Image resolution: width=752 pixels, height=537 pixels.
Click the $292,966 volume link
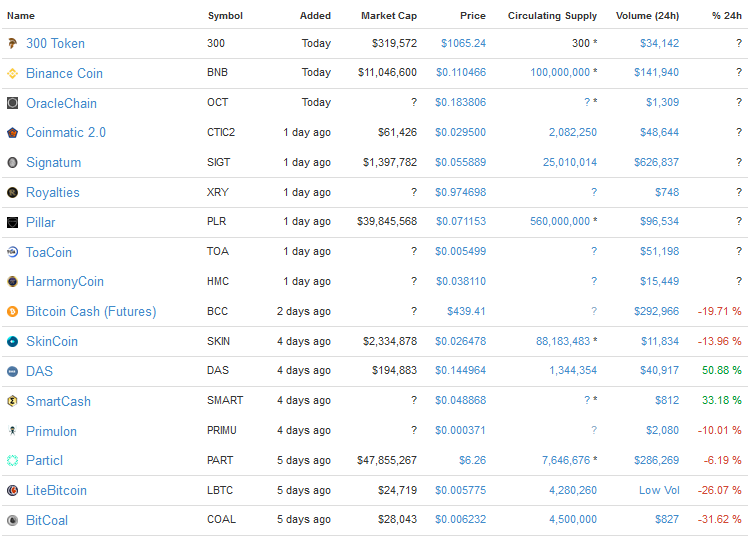click(x=657, y=311)
